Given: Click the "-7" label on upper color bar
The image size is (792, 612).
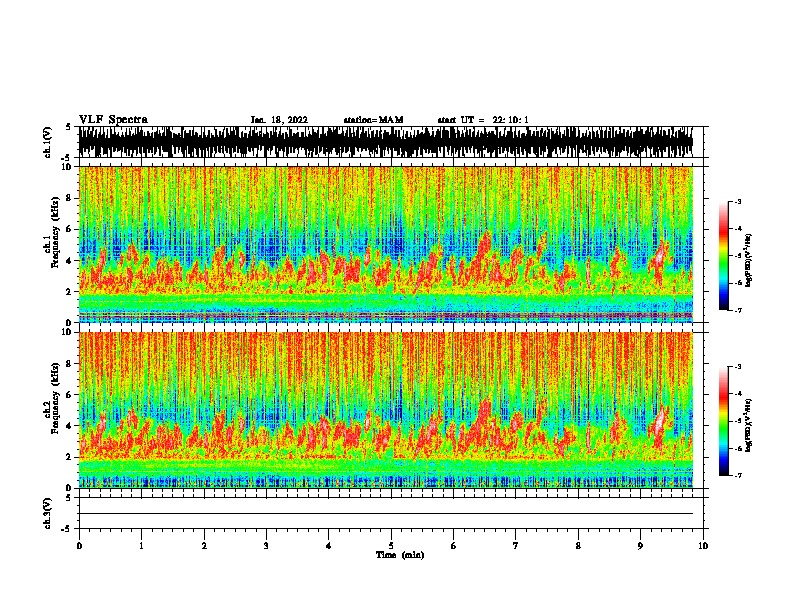Looking at the screenshot, I should pos(737,310).
